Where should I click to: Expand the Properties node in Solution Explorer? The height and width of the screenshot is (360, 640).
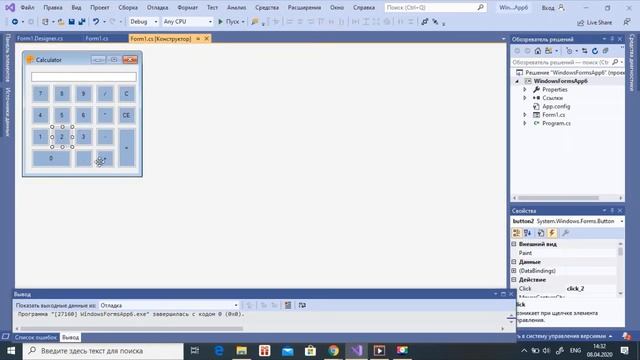pyautogui.click(x=525, y=89)
